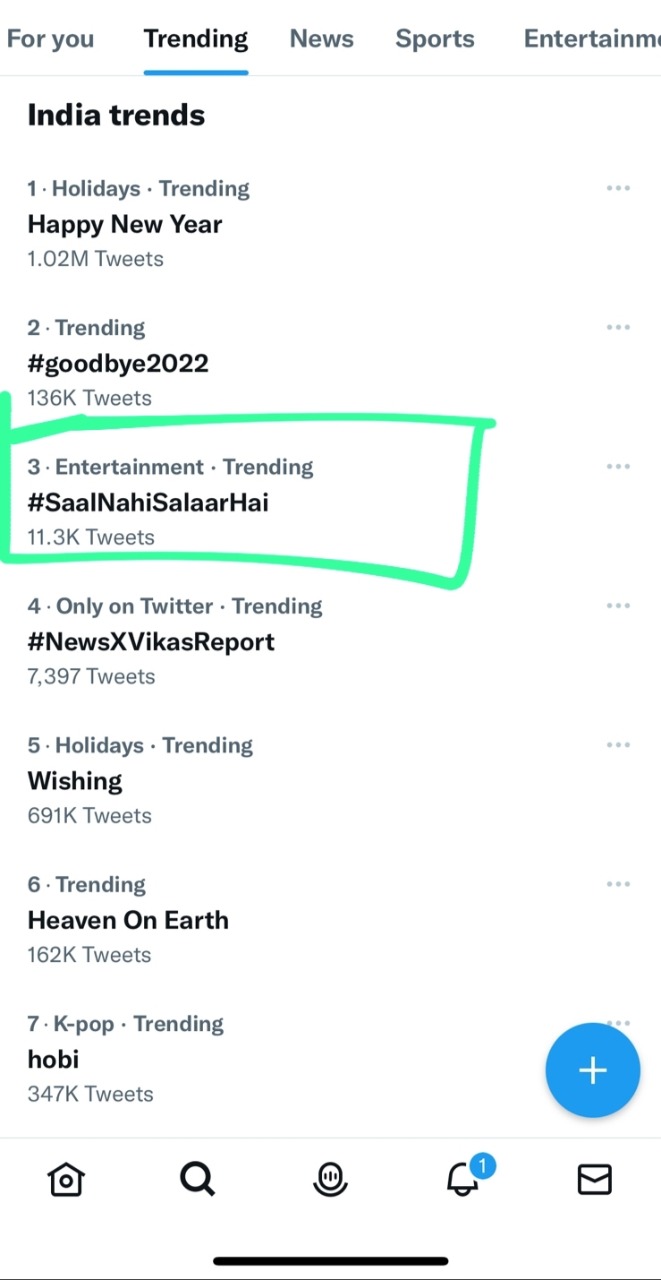The height and width of the screenshot is (1280, 661).
Task: Open the For you tab
Action: (x=50, y=38)
